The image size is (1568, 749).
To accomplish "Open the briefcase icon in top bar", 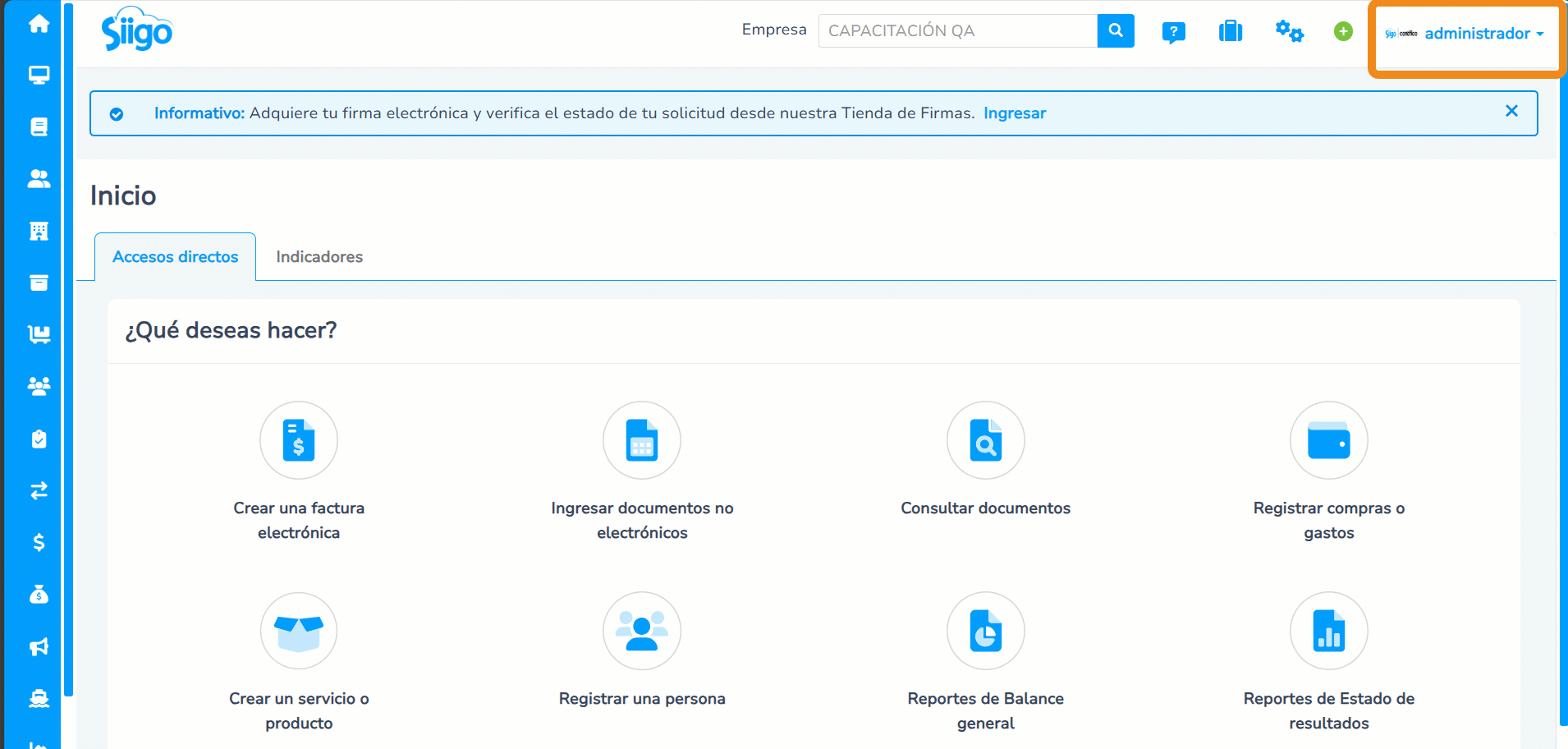I will click(1230, 31).
